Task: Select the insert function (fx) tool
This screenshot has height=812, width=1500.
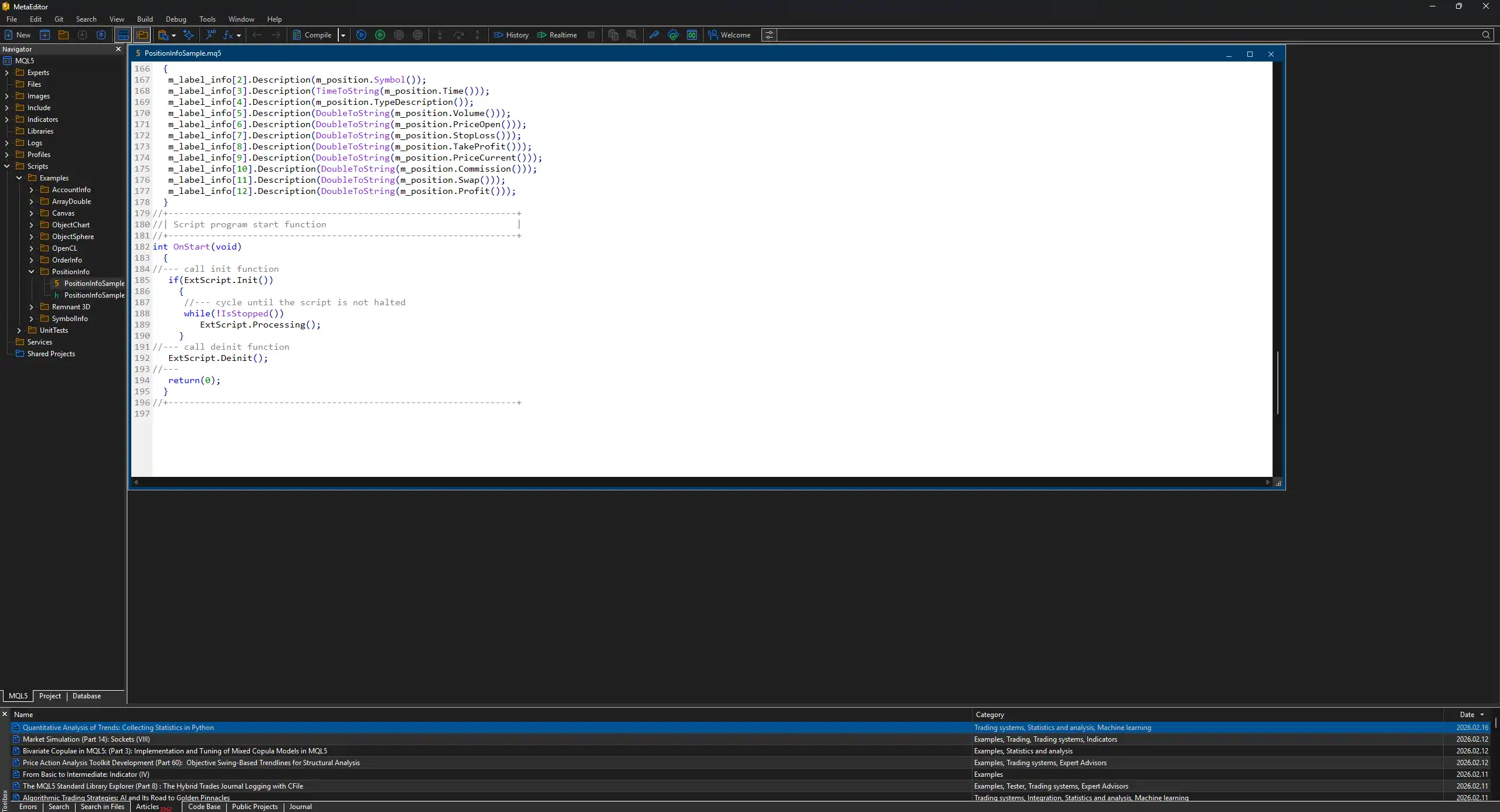Action: click(x=228, y=35)
